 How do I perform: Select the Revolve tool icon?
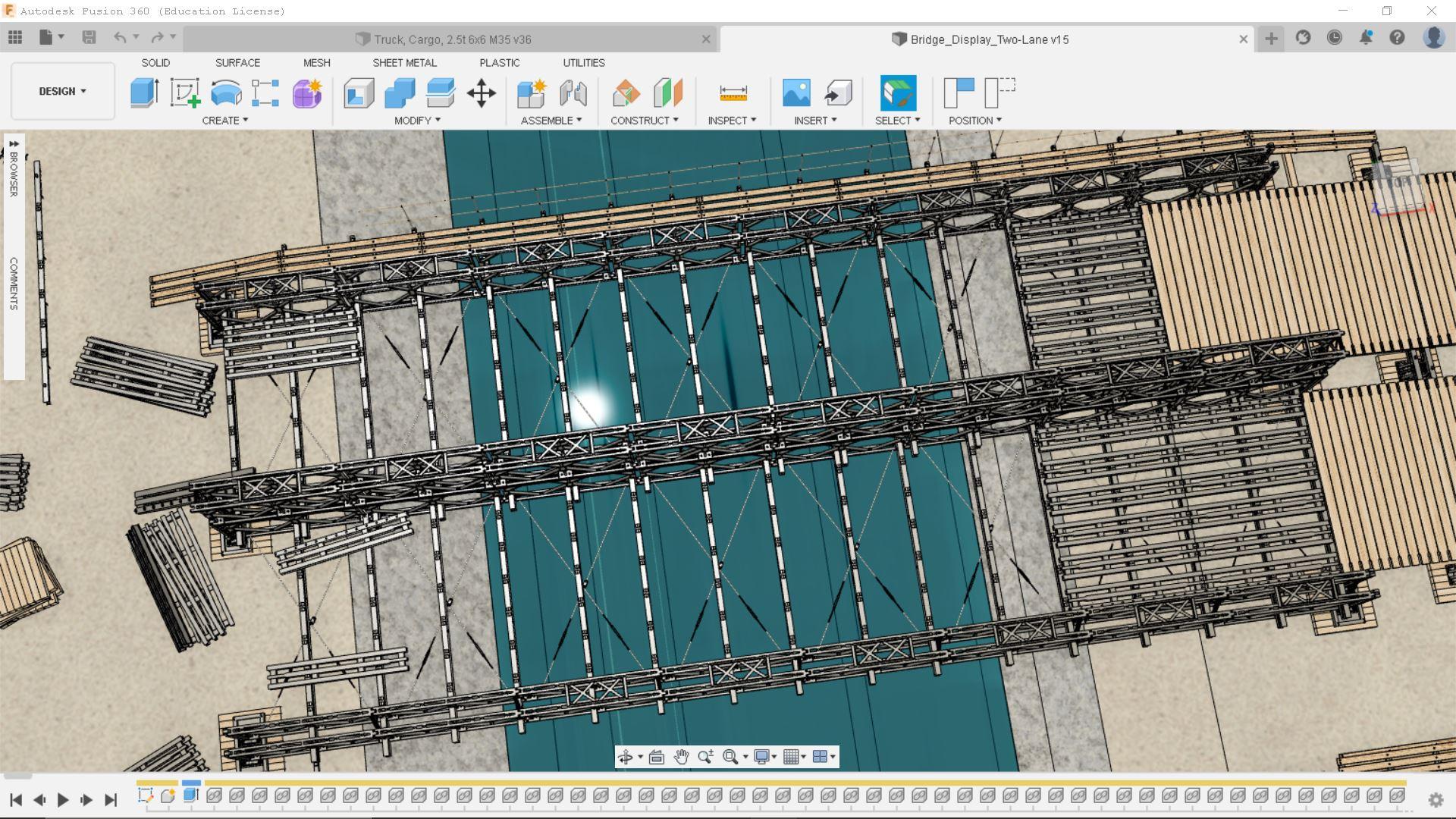click(225, 93)
